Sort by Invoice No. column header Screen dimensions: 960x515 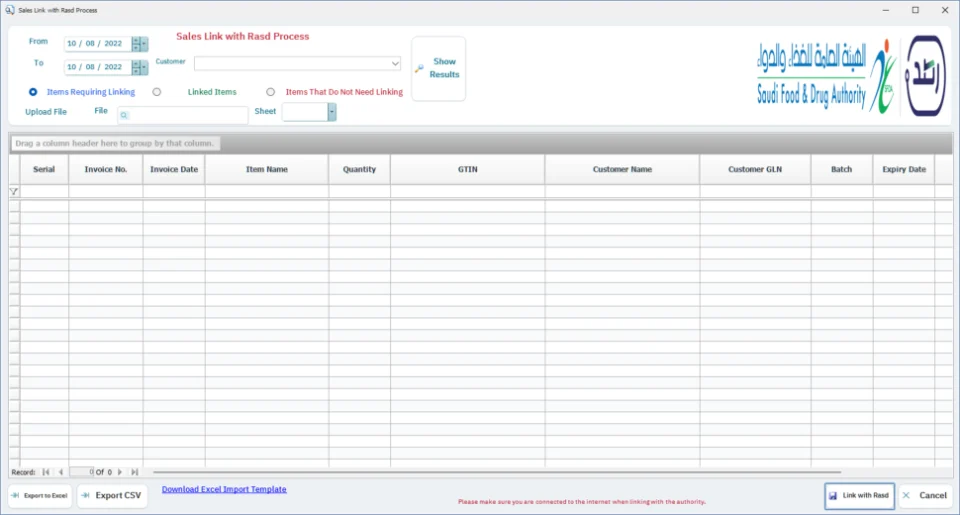(x=106, y=169)
